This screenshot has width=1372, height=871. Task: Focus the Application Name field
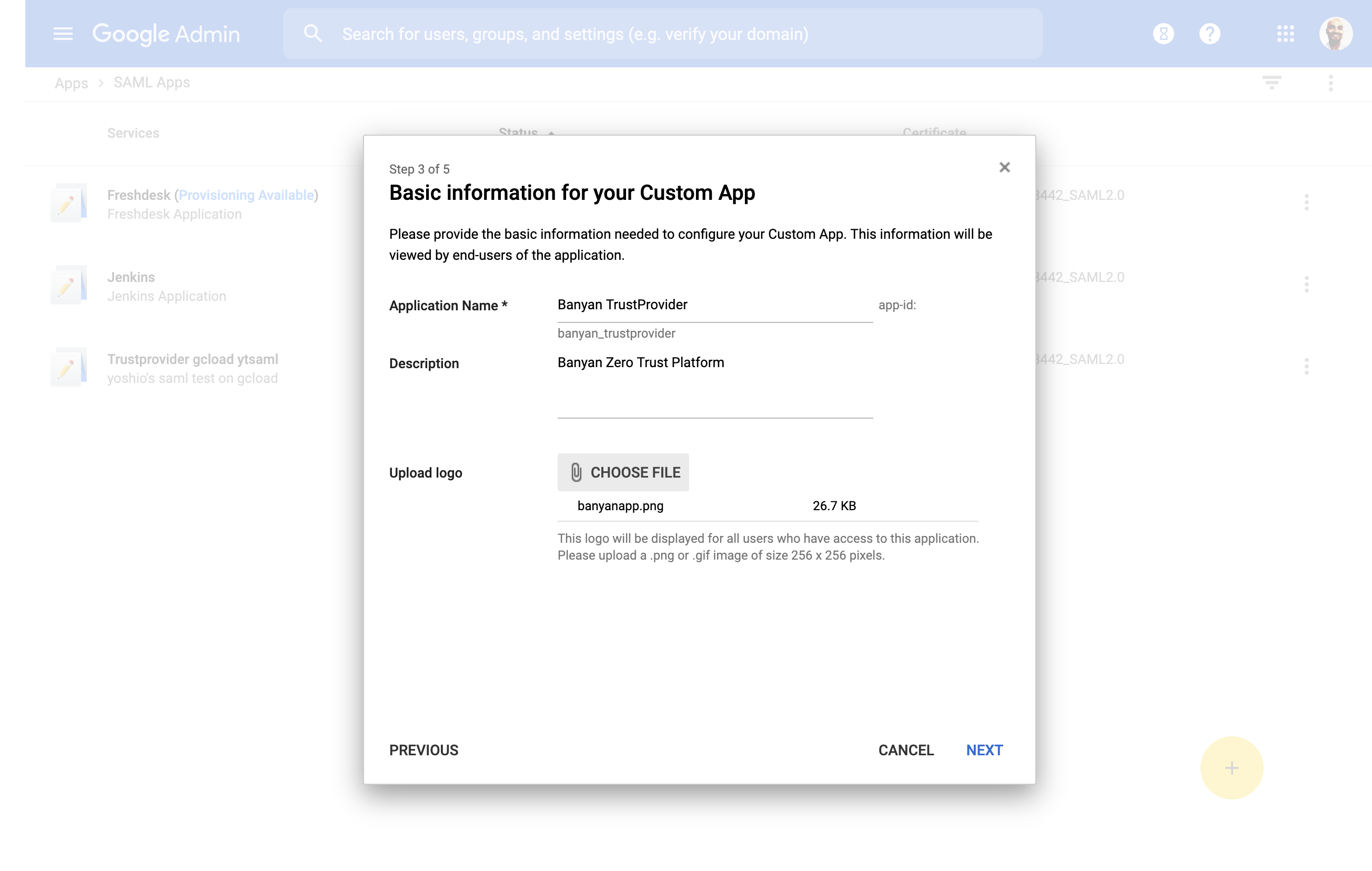coord(715,306)
